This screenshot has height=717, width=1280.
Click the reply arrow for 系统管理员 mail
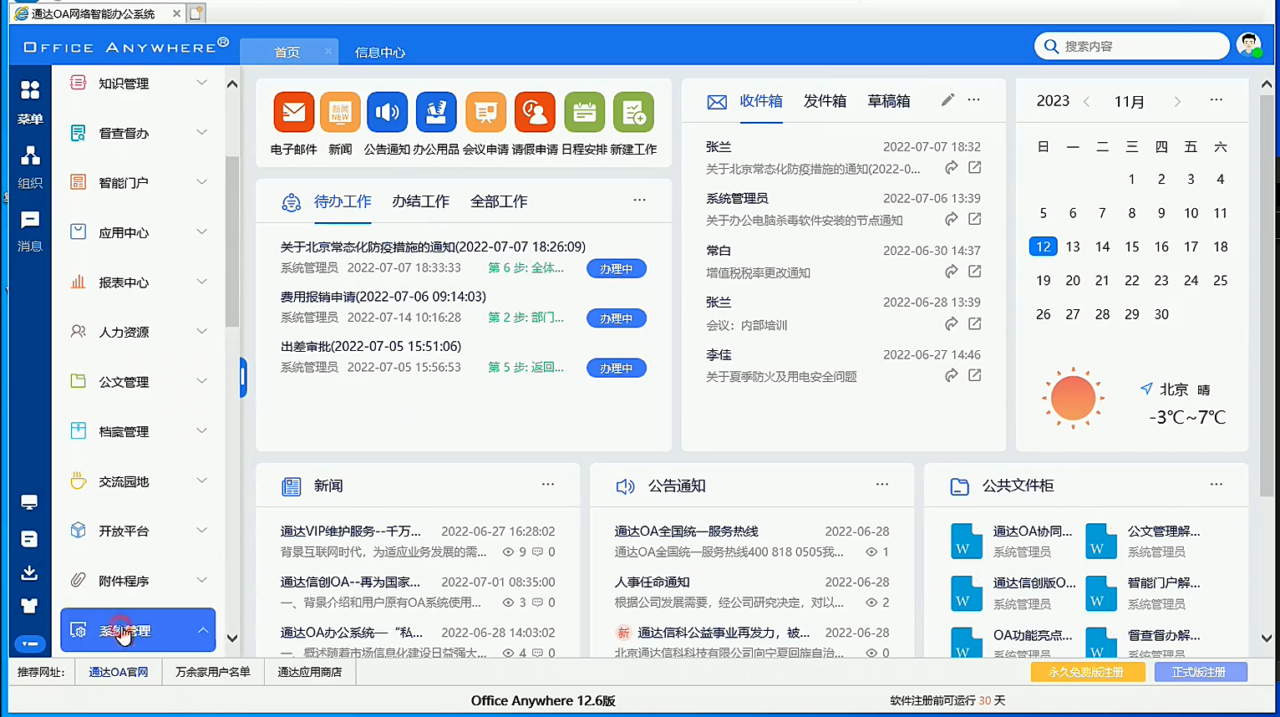click(951, 220)
